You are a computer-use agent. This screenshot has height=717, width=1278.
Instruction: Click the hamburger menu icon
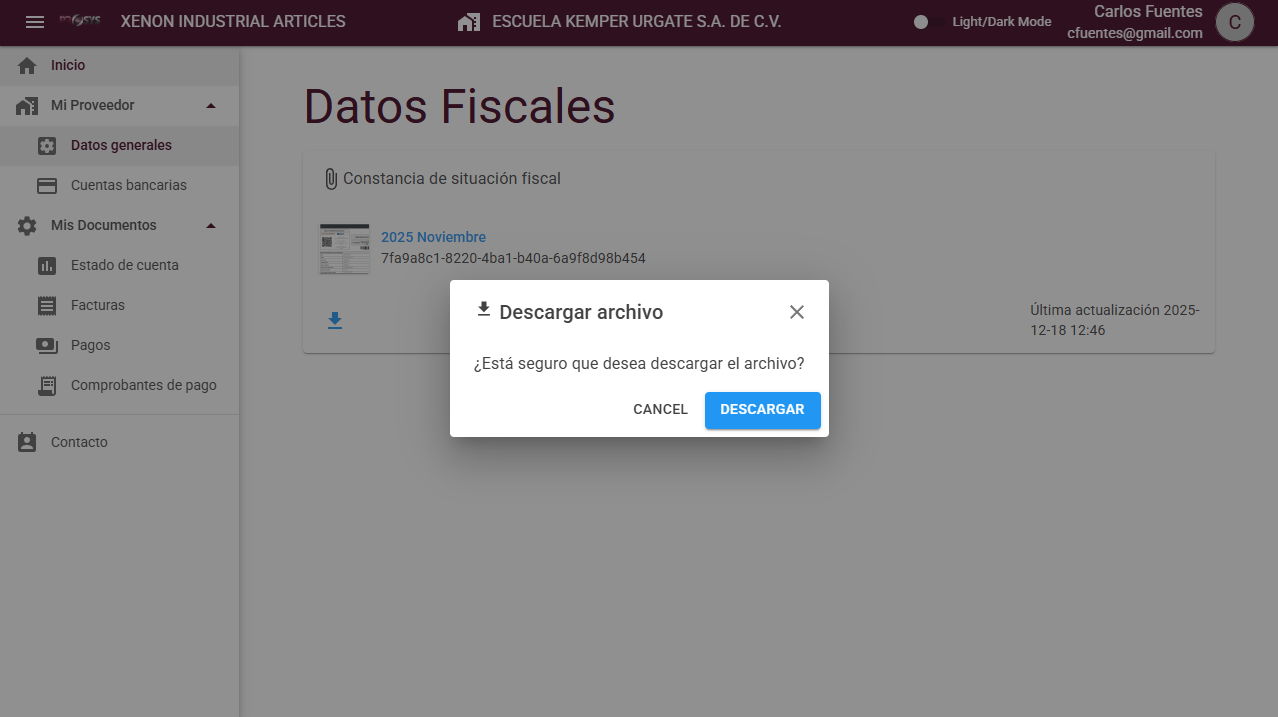[35, 22]
